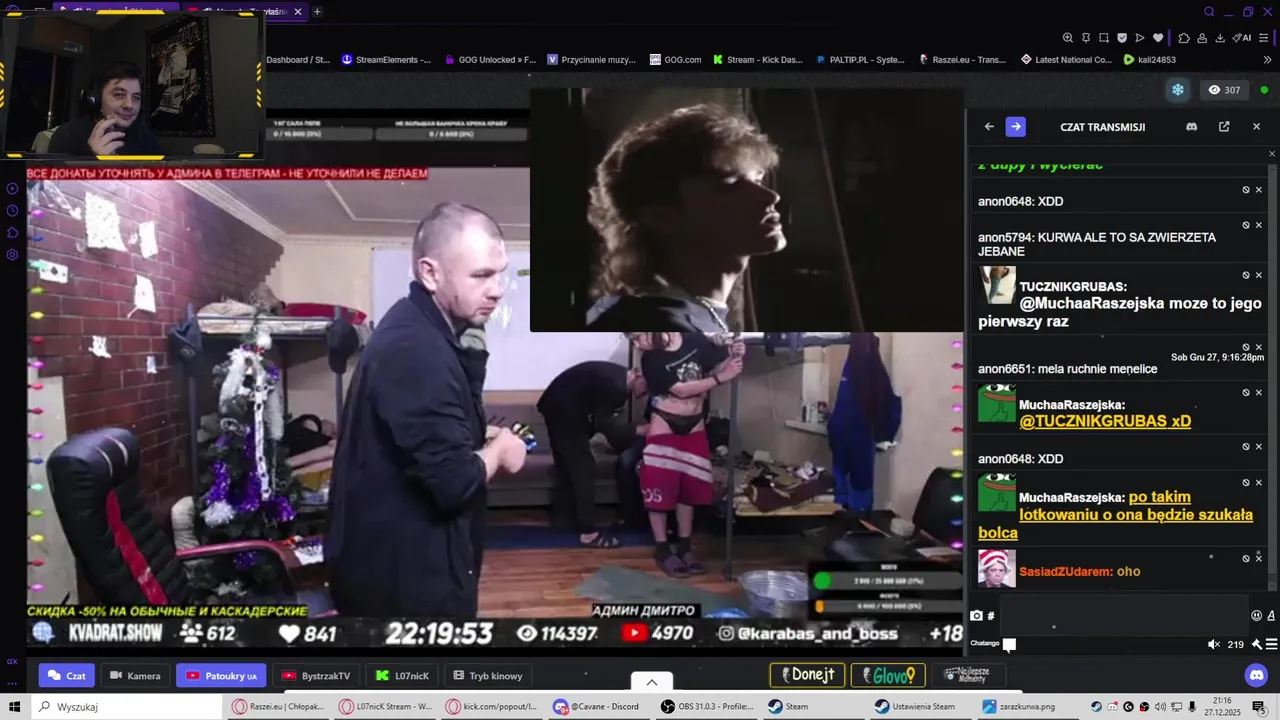The height and width of the screenshot is (720, 1280).
Task: Open Discord icon in chat header
Action: click(x=1191, y=127)
